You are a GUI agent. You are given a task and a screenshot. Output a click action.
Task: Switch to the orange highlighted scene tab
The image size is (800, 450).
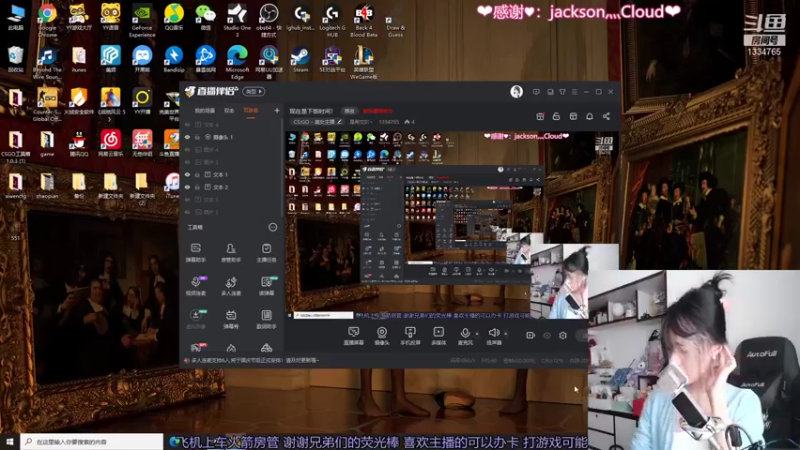251,110
